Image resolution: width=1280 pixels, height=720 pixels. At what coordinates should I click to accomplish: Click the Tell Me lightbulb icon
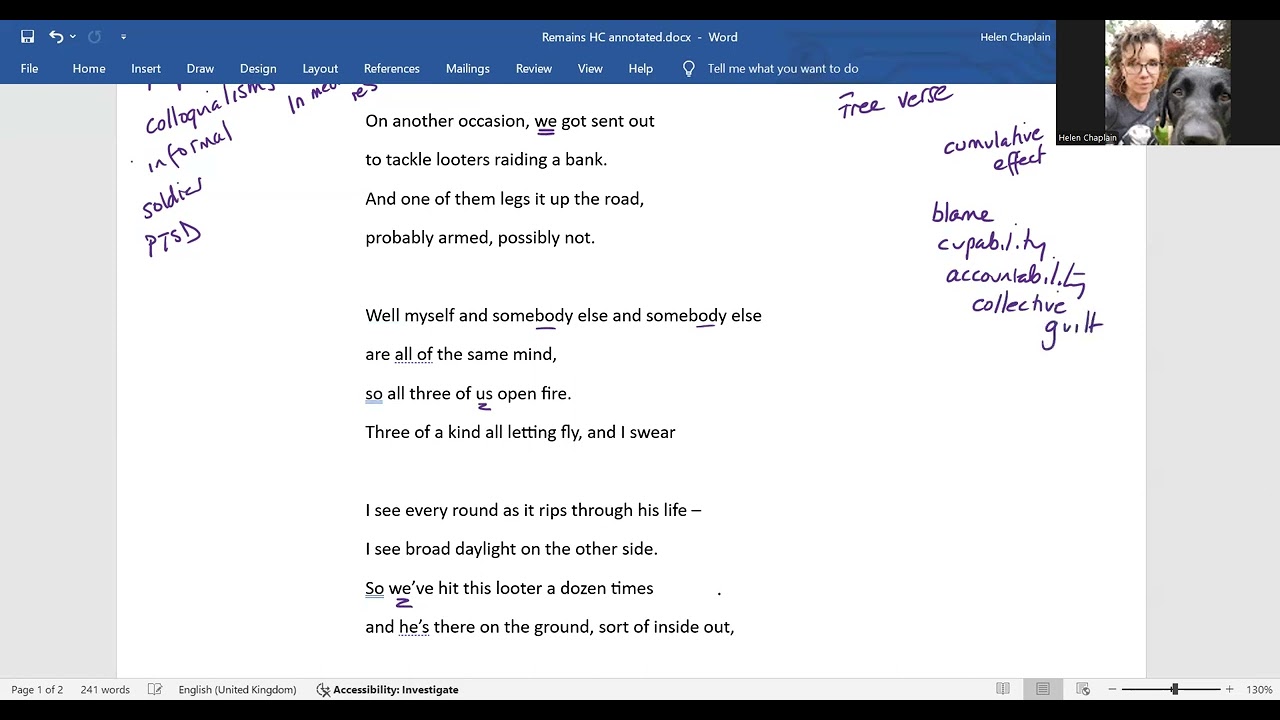pyautogui.click(x=688, y=68)
